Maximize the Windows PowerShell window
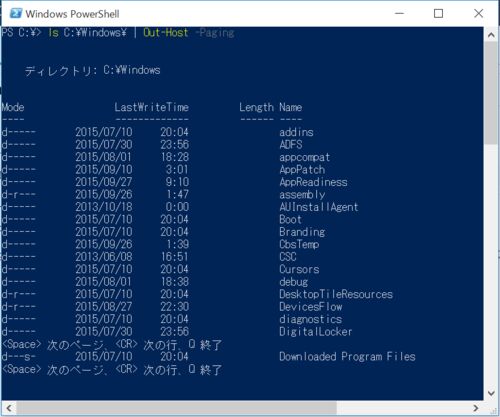 click(438, 14)
